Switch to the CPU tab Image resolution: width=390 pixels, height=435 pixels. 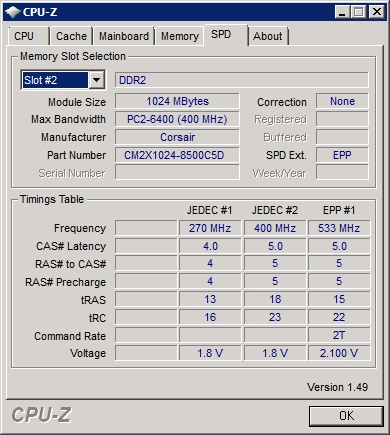pos(29,36)
